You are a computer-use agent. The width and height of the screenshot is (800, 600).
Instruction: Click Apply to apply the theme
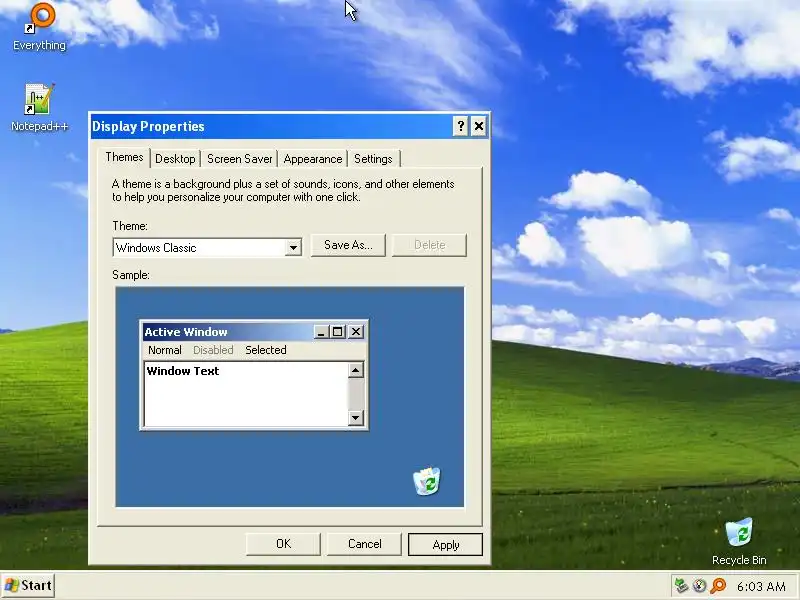tap(445, 544)
